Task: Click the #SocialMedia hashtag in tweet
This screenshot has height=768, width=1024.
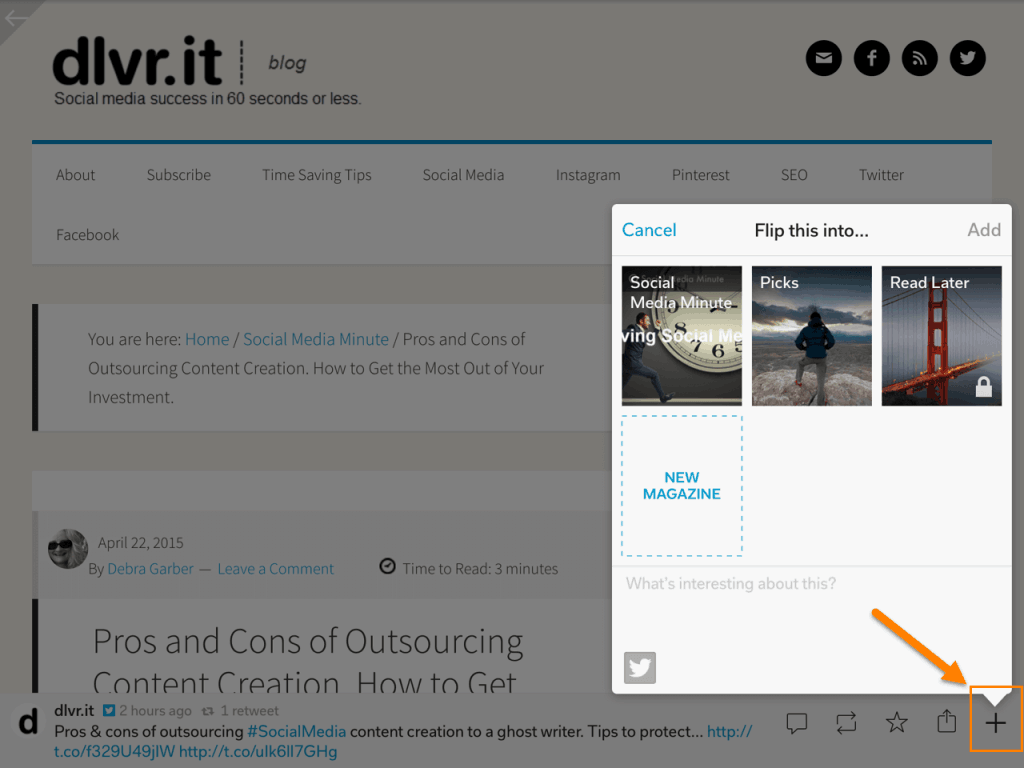Action: 296,731
